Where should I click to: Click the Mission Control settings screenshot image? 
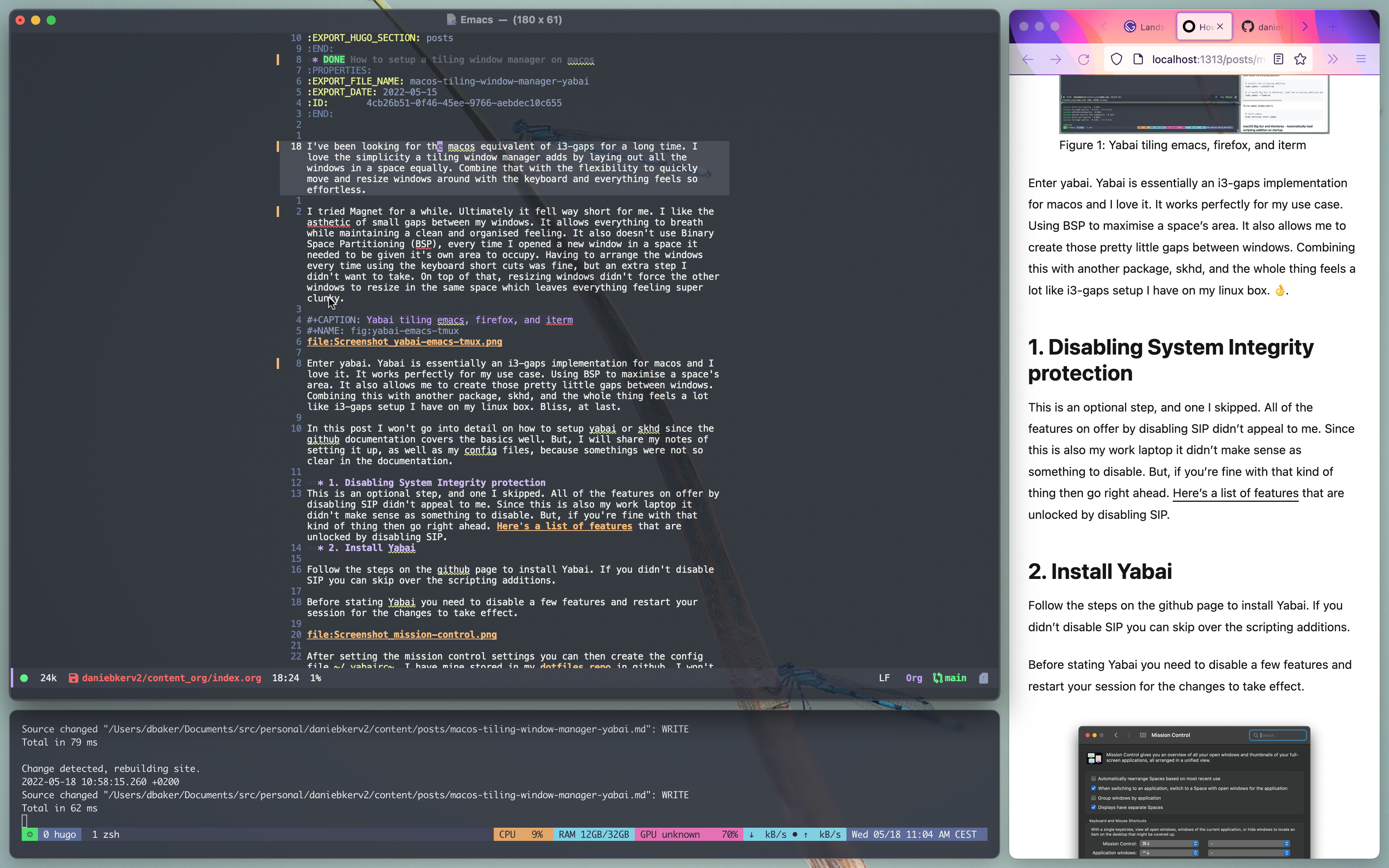click(x=1194, y=792)
